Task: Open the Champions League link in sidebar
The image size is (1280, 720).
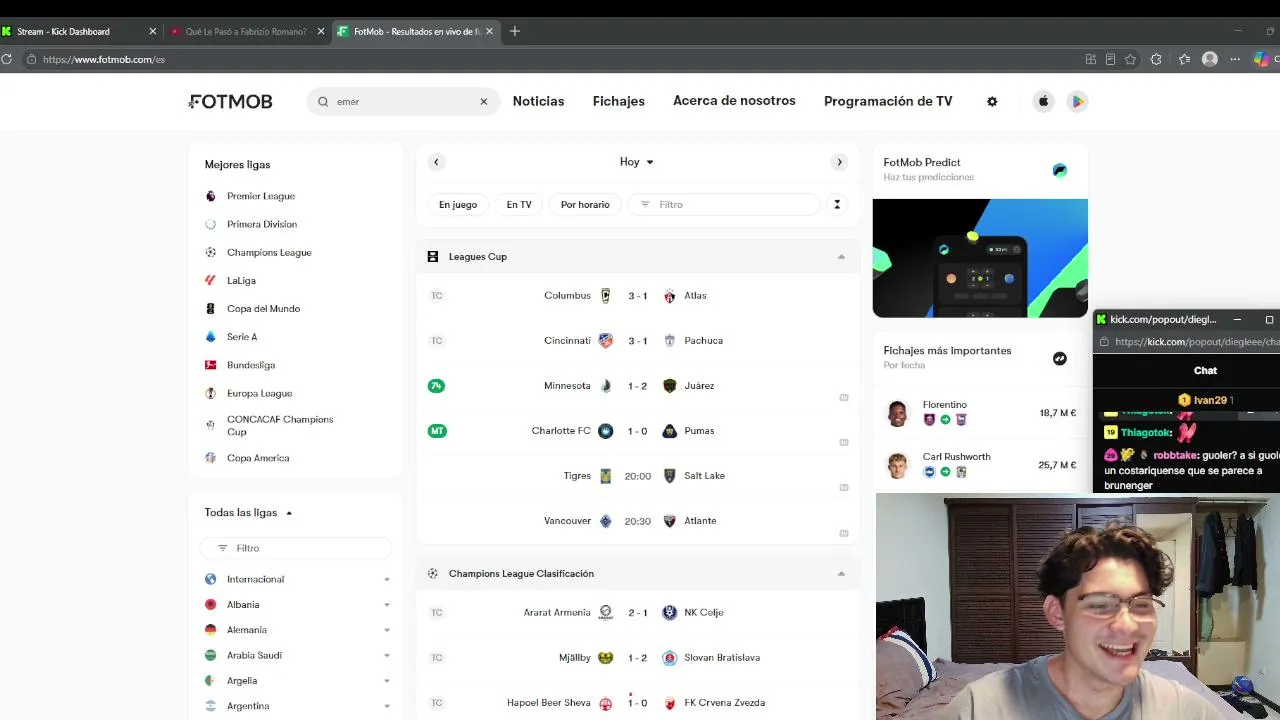Action: 269,252
